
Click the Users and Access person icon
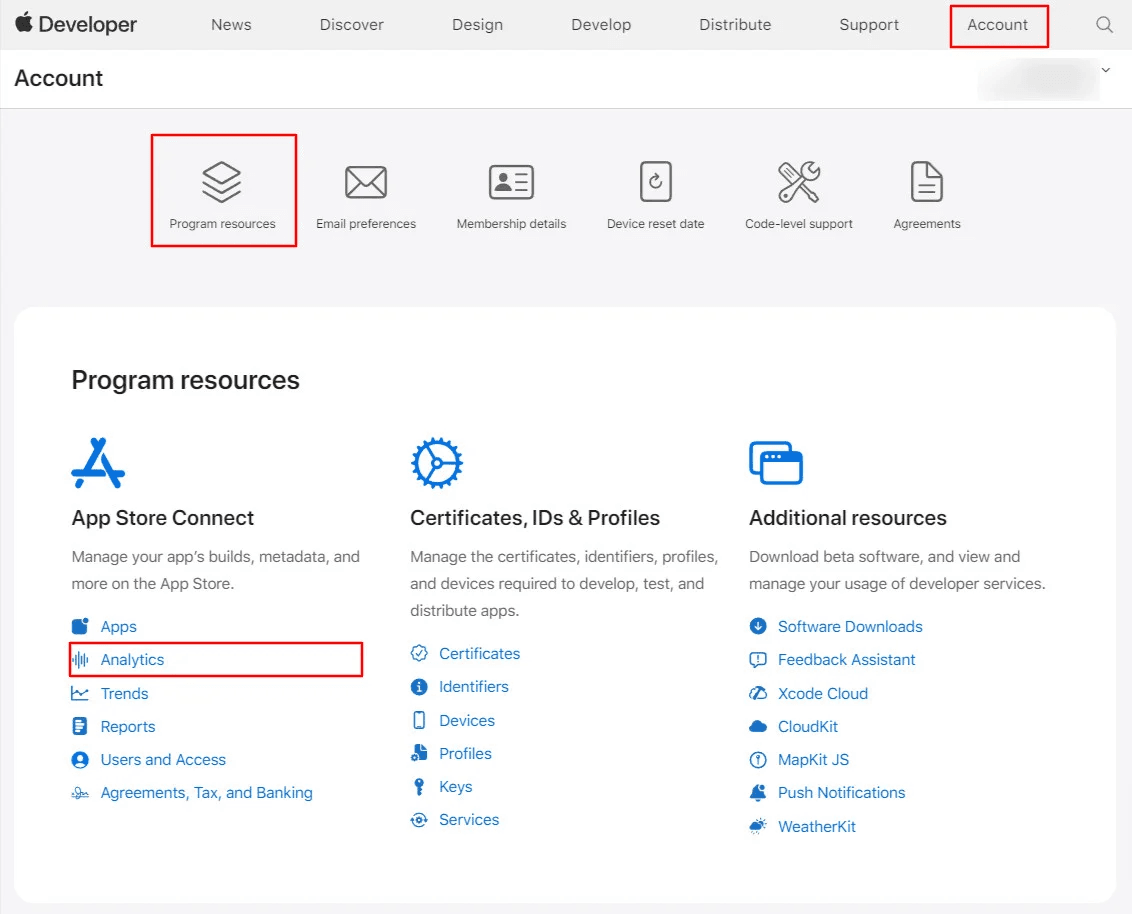coord(80,760)
